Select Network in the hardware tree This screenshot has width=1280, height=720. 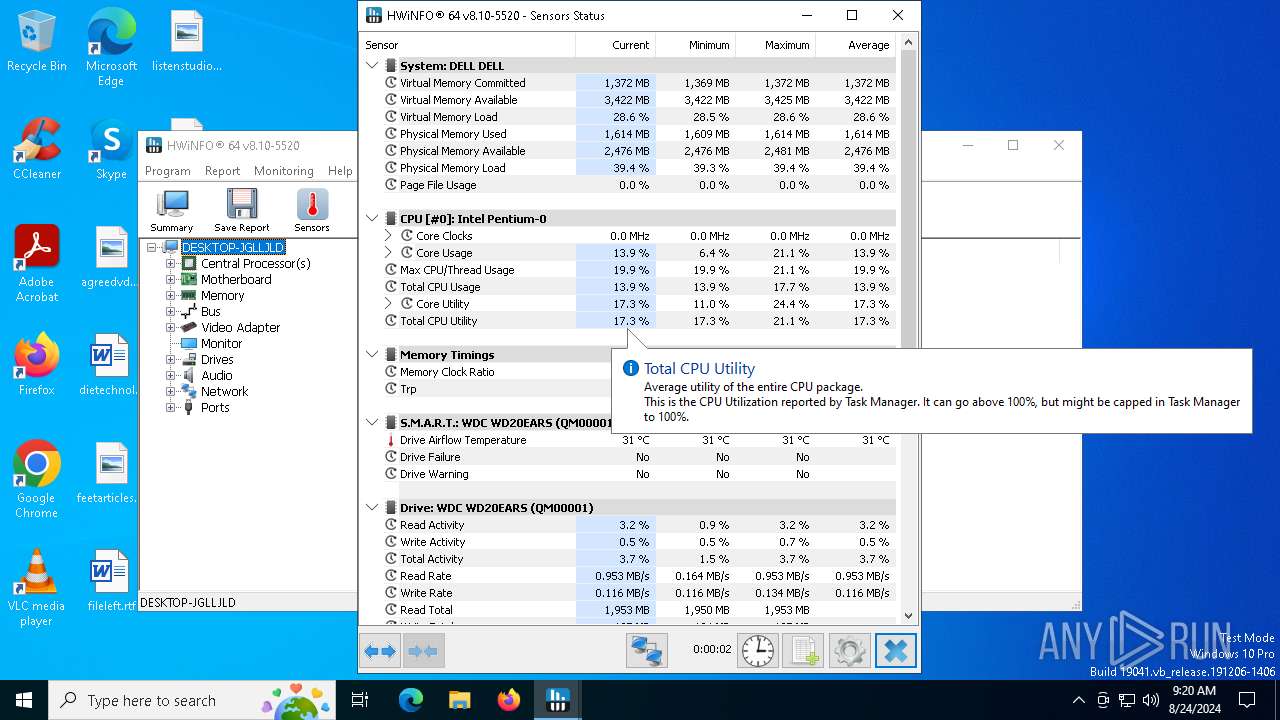pyautogui.click(x=224, y=392)
